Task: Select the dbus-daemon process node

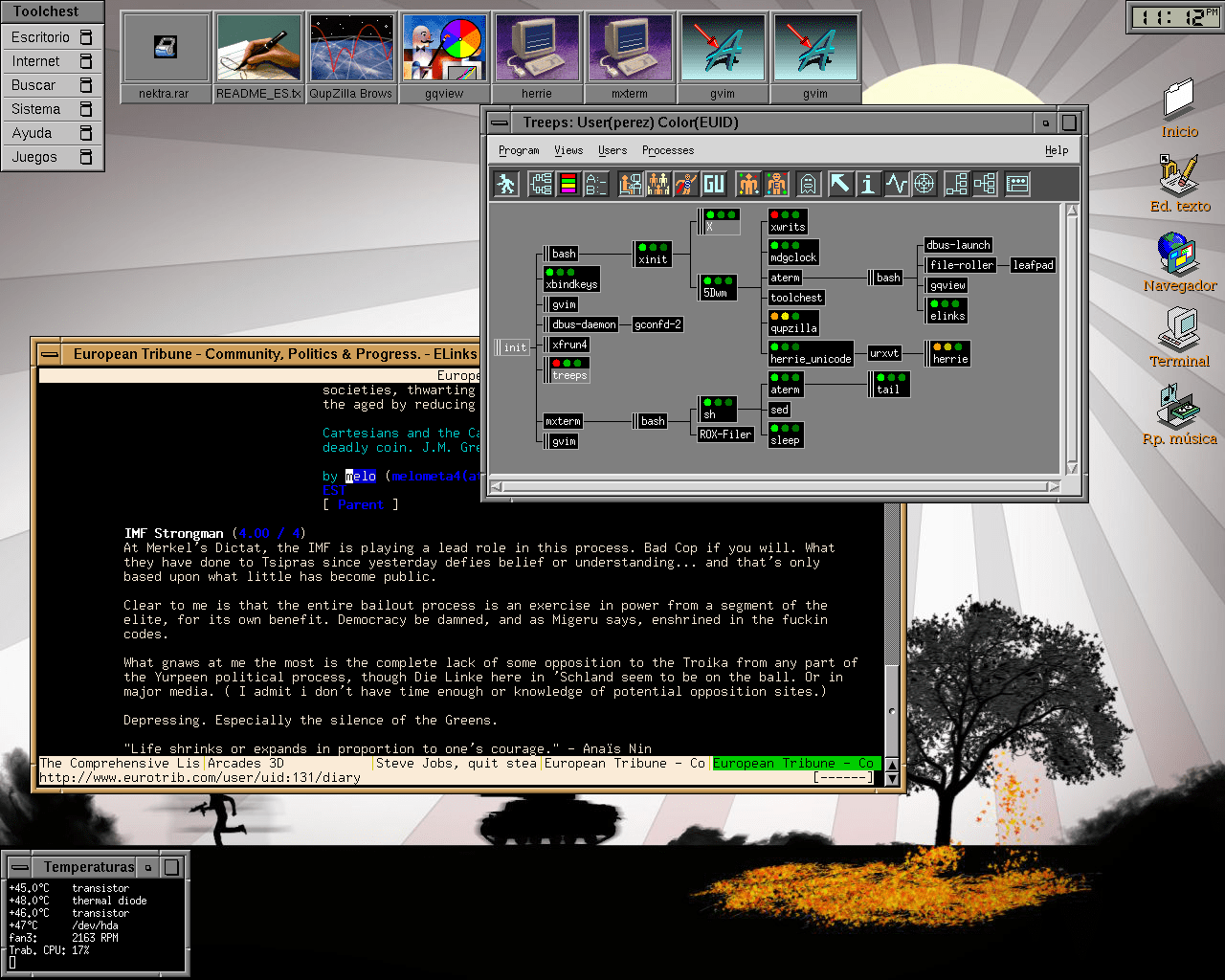Action: [581, 324]
